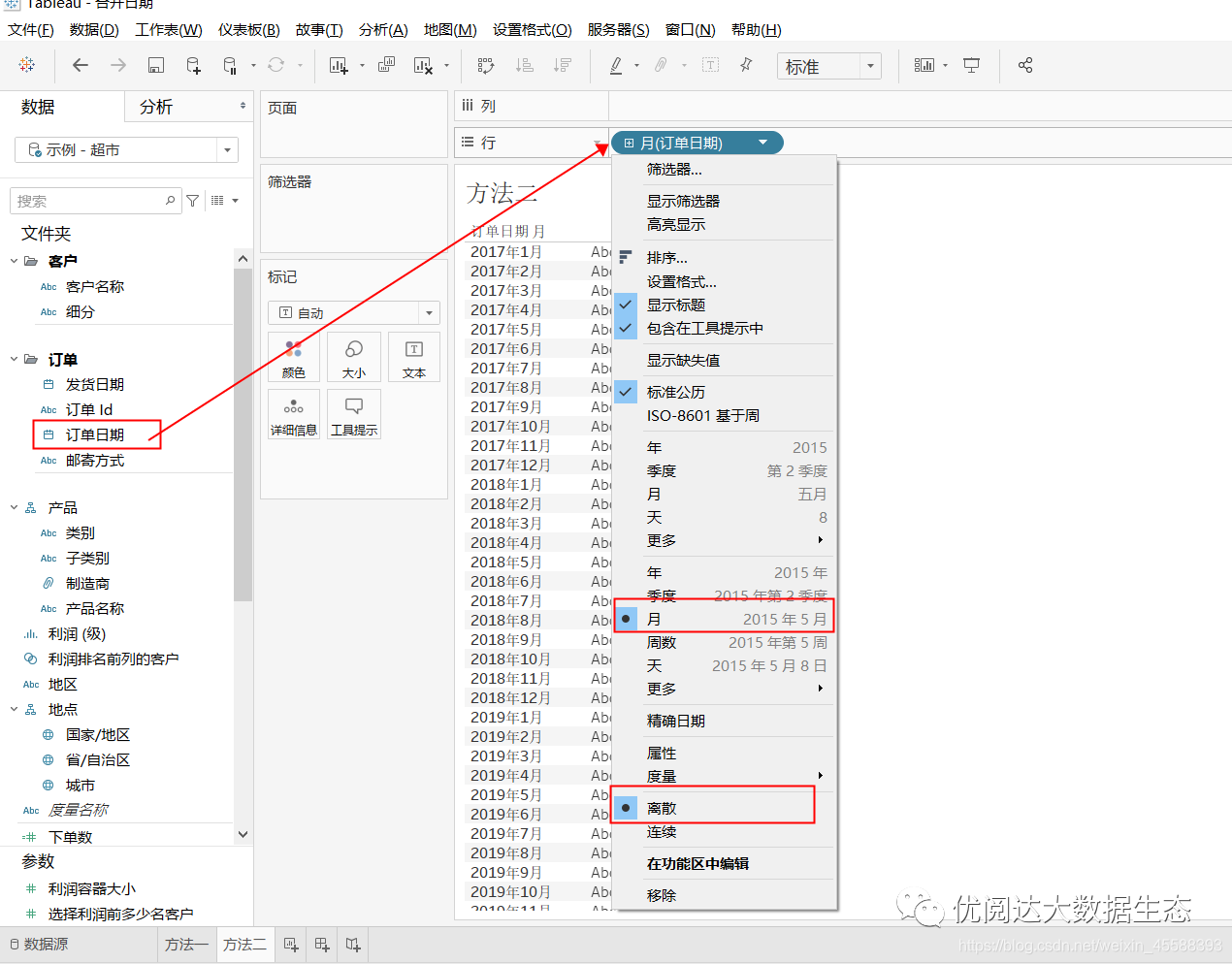The height and width of the screenshot is (964, 1232).
Task: Click 筛选器... in context menu
Action: point(724,169)
